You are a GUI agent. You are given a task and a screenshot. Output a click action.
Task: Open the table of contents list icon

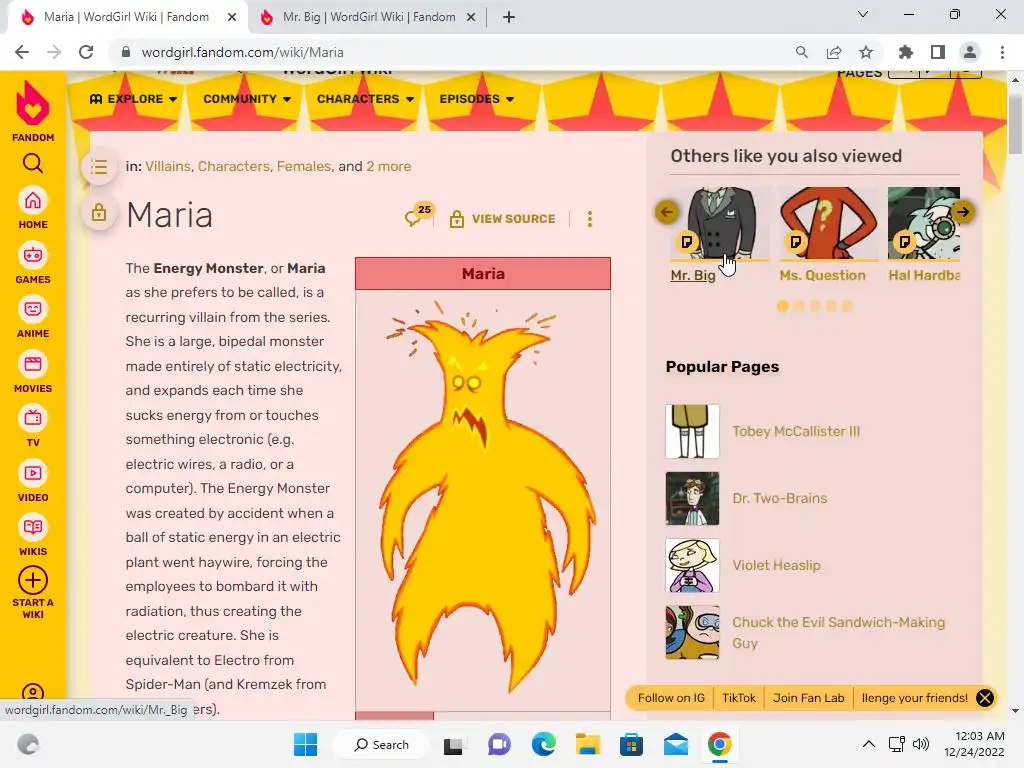point(99,167)
